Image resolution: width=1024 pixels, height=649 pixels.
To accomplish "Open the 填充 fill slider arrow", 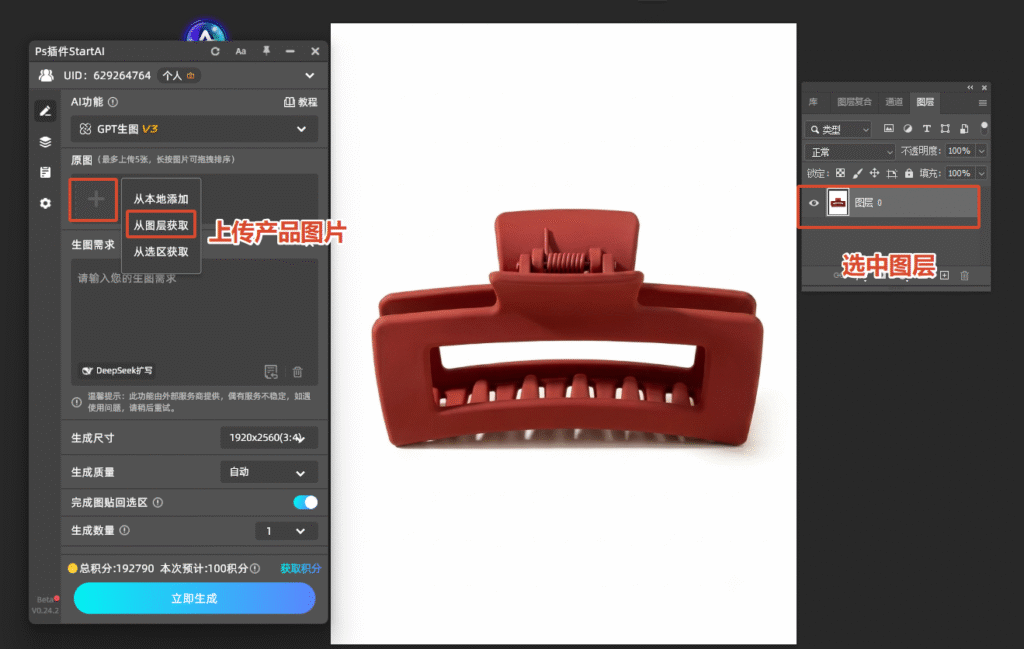I will (x=982, y=173).
